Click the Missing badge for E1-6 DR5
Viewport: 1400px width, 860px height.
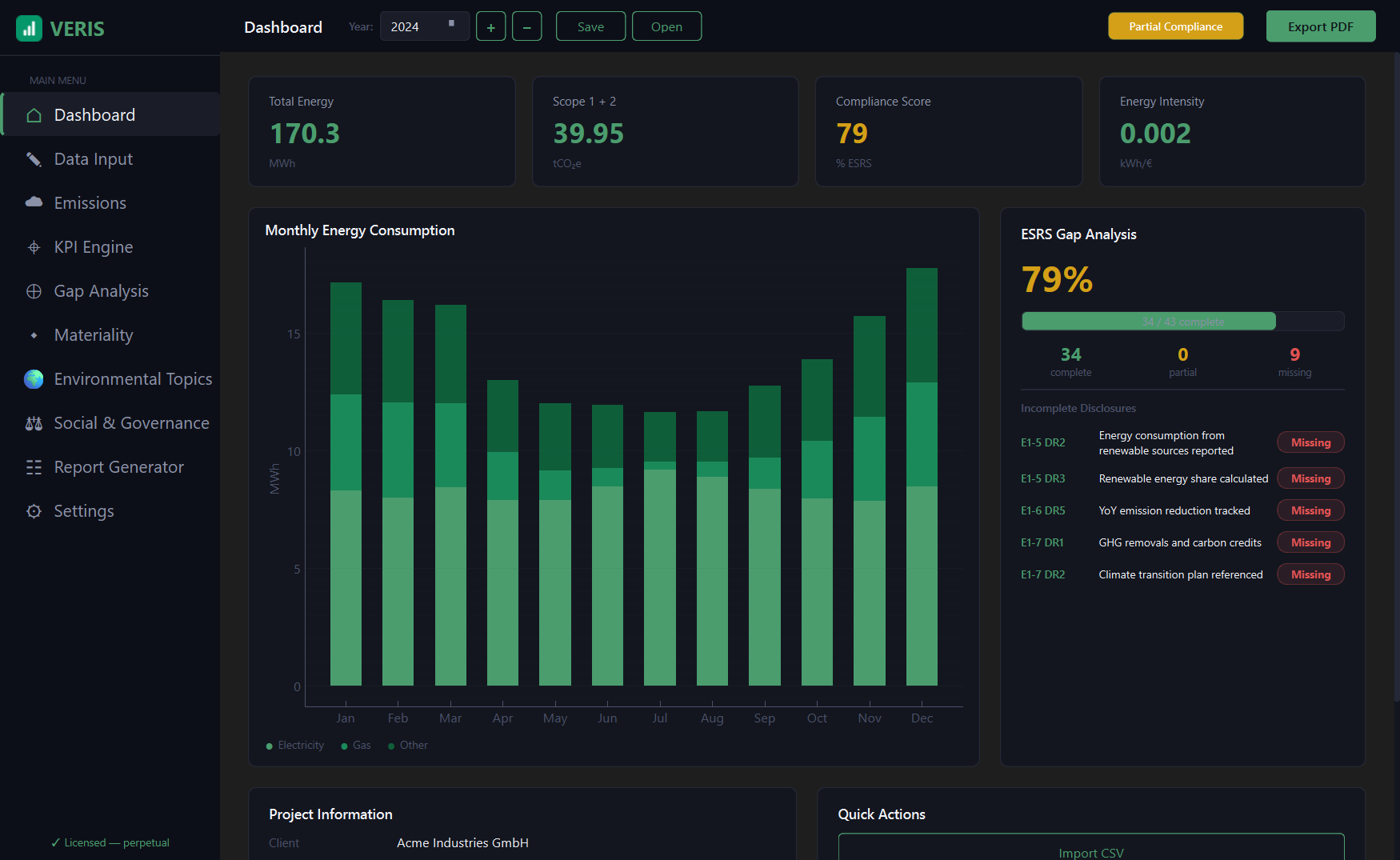(x=1310, y=510)
